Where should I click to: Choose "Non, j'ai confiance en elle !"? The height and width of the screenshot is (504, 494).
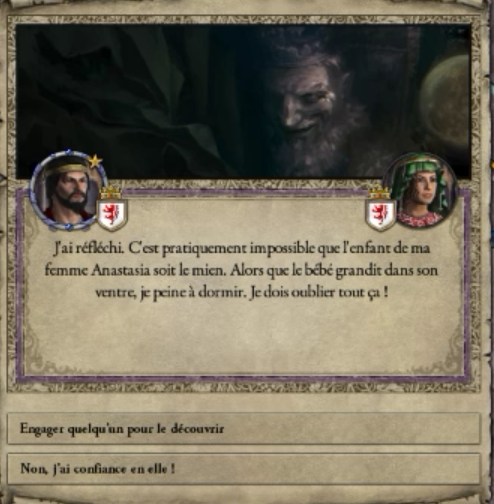tap(244, 469)
